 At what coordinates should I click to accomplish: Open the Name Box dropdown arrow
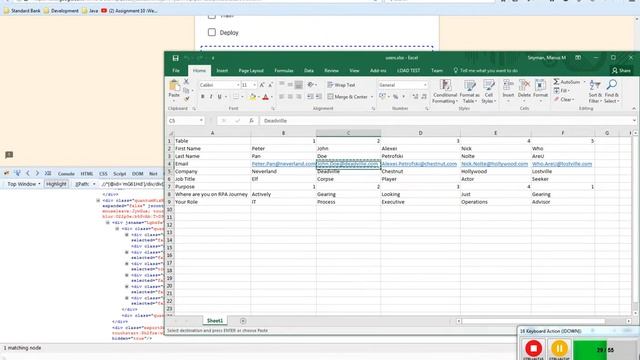pos(201,120)
